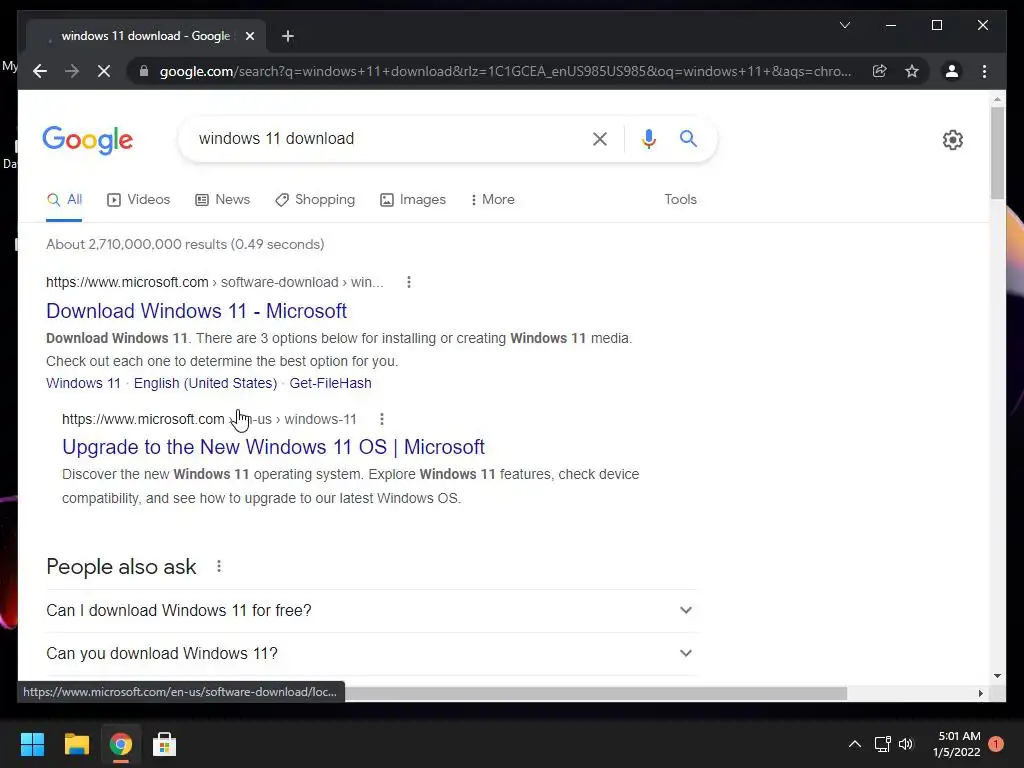Click the horizontal scrollbar thumb
Image resolution: width=1024 pixels, height=768 pixels.
[596, 693]
